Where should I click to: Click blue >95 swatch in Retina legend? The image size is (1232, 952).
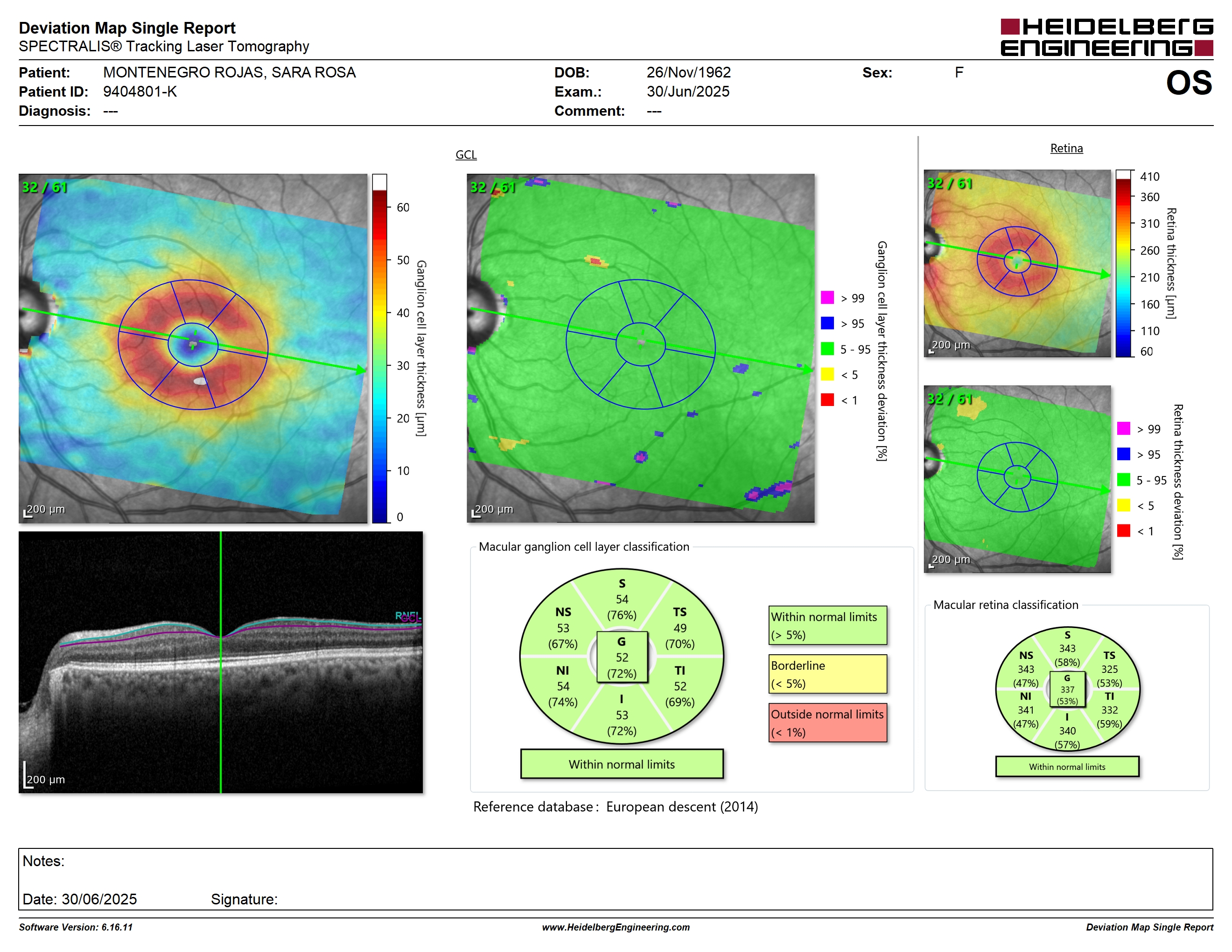click(1123, 454)
